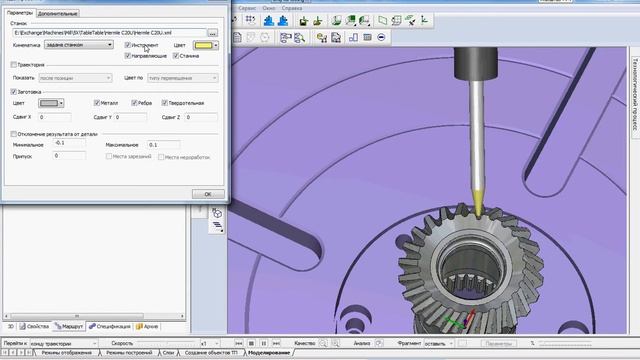Open the Показать dropdown
640x360 pixels.
[75, 78]
